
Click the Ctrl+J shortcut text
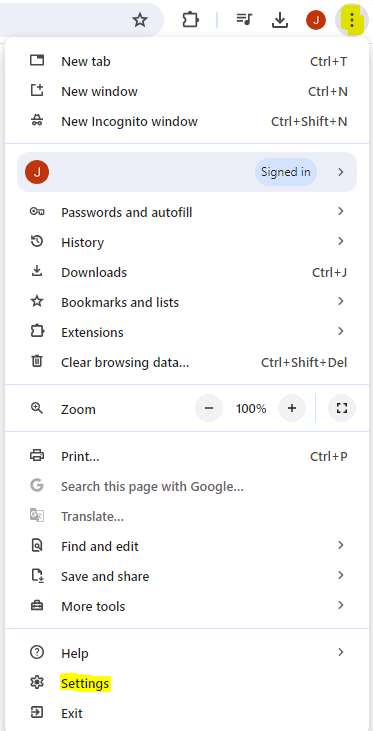(x=330, y=272)
